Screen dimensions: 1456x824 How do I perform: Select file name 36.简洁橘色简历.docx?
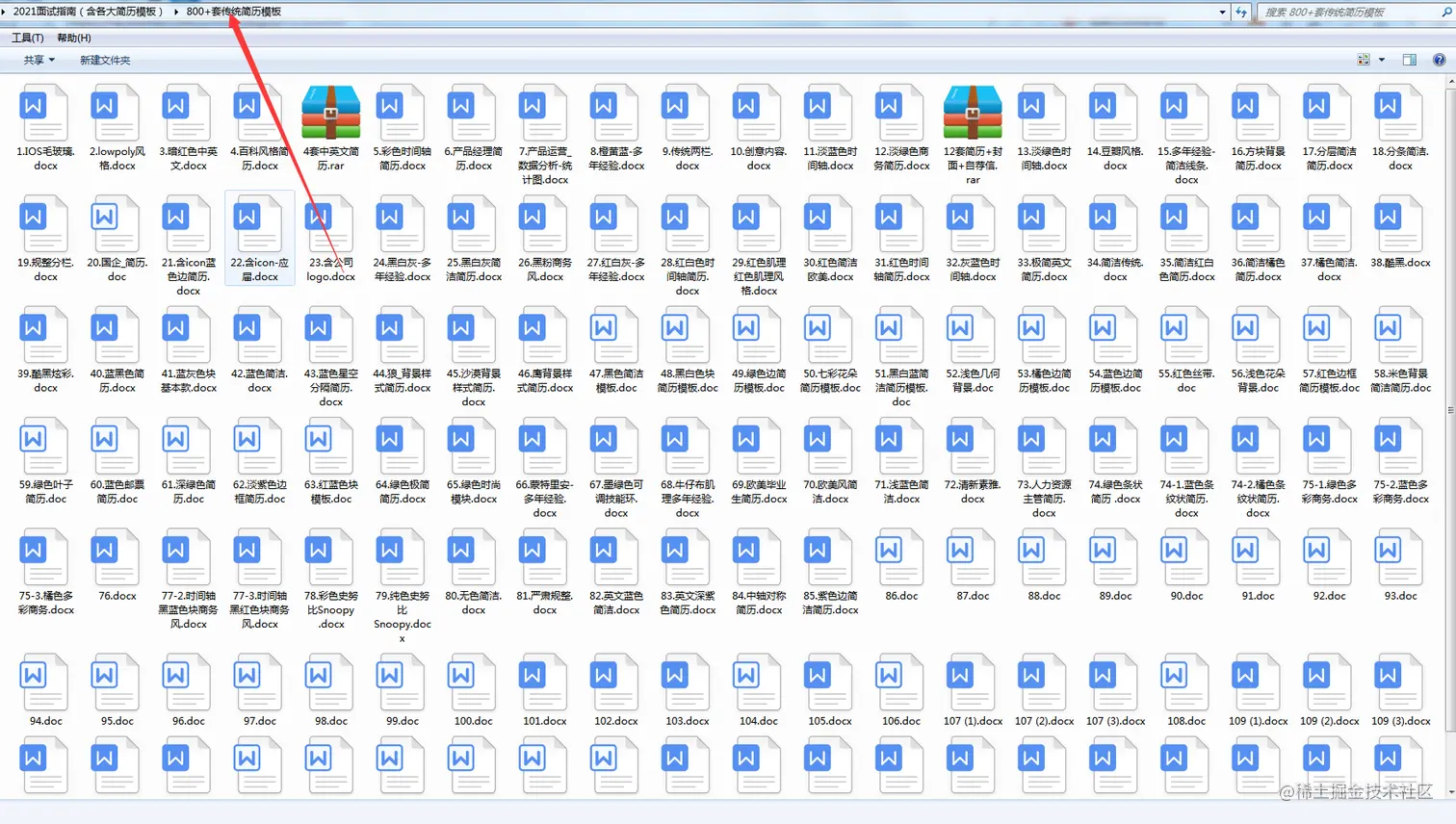click(1258, 270)
